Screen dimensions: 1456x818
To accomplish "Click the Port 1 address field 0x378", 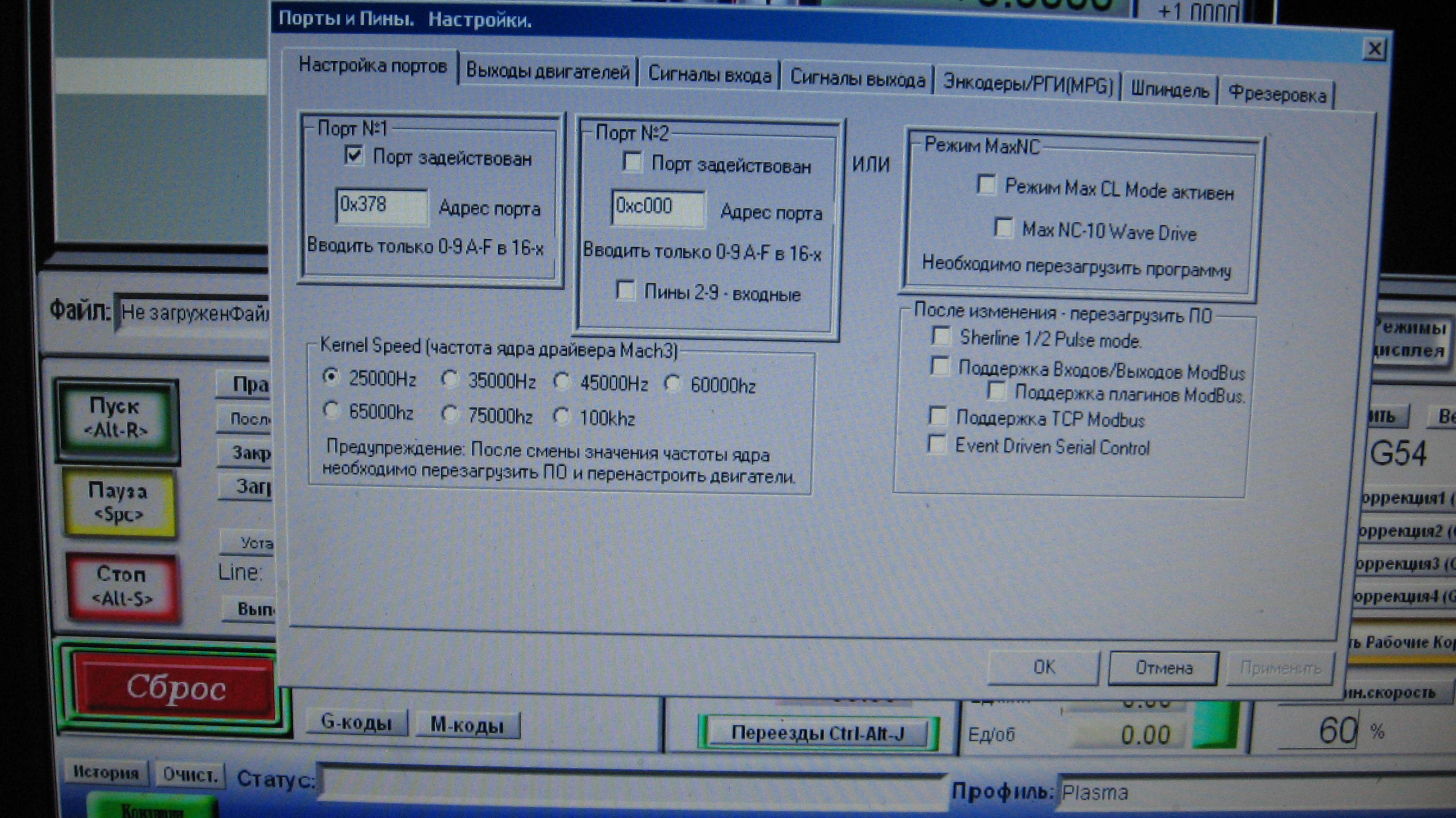I will [381, 206].
